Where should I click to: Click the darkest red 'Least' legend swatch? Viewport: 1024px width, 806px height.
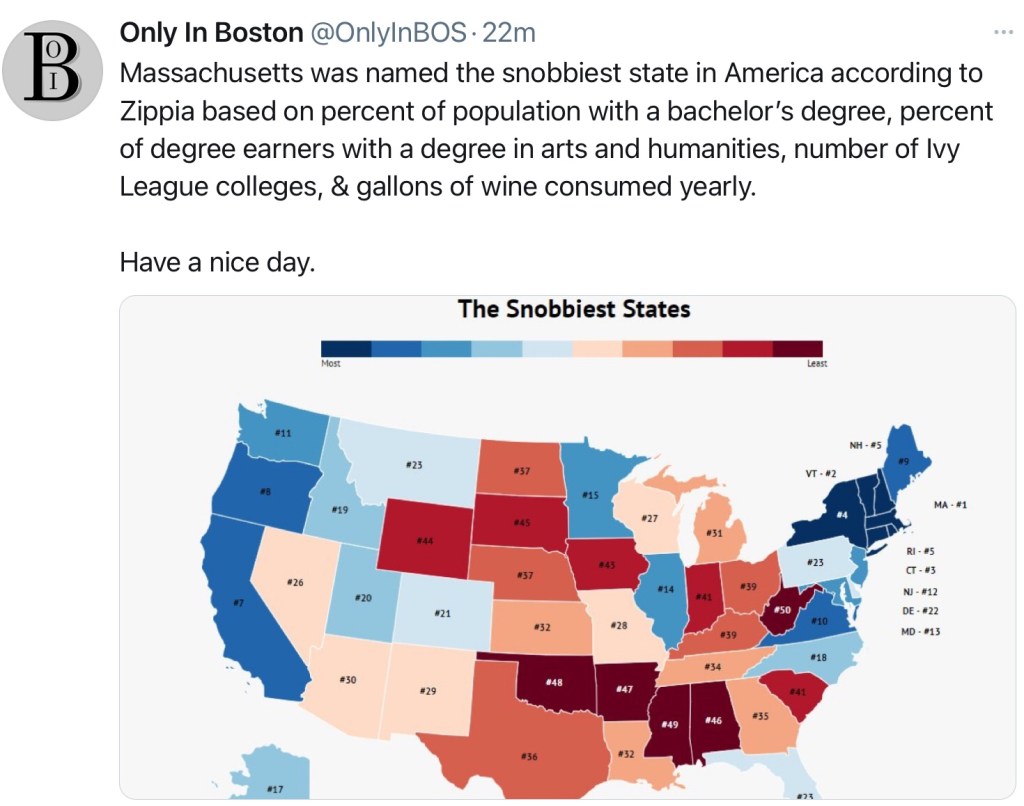(798, 348)
